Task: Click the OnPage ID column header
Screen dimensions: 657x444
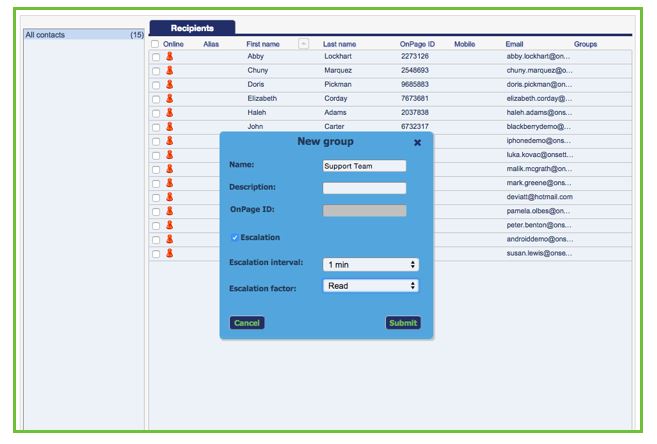Action: 417,44
